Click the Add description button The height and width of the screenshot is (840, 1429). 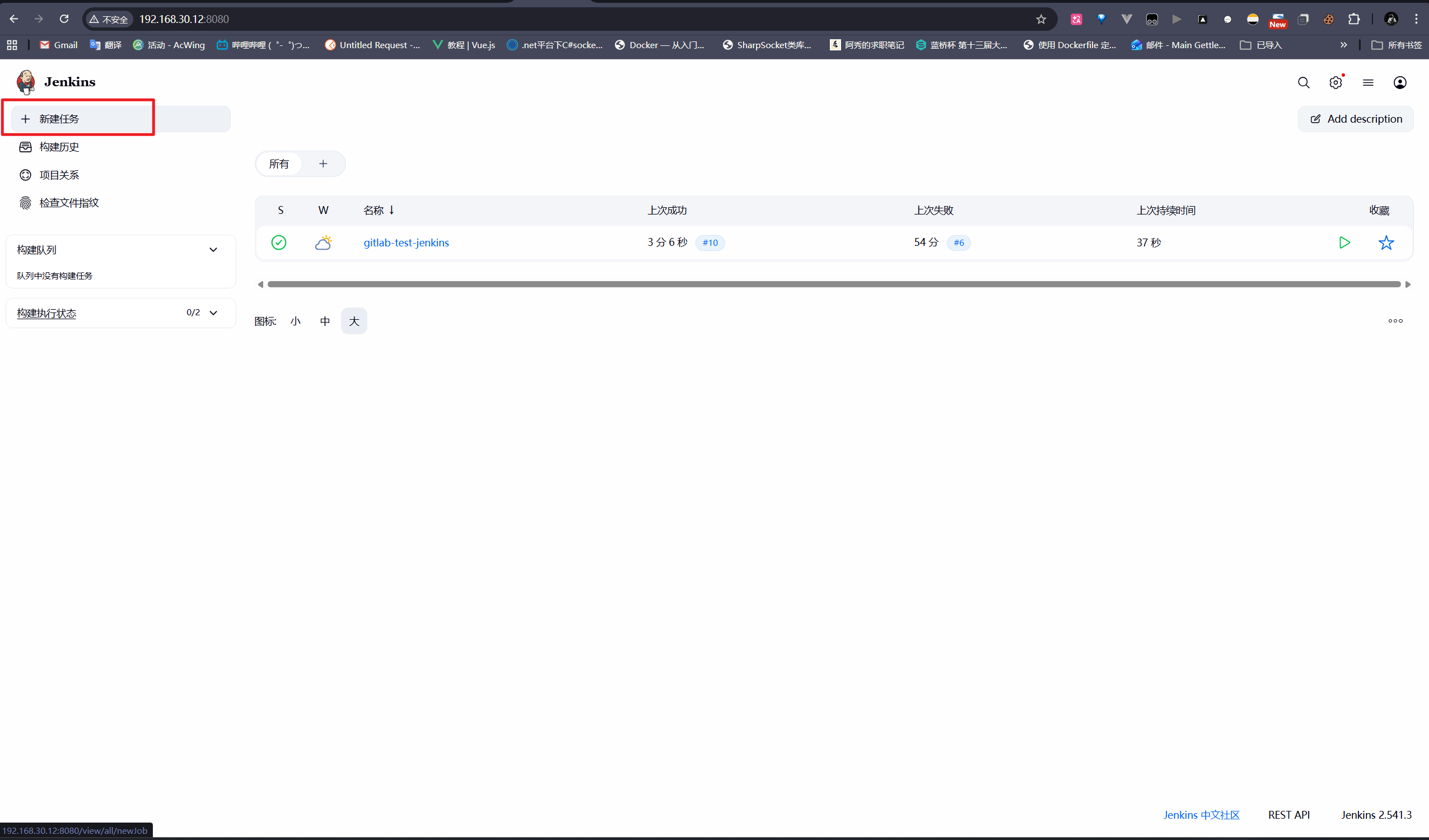point(1355,119)
